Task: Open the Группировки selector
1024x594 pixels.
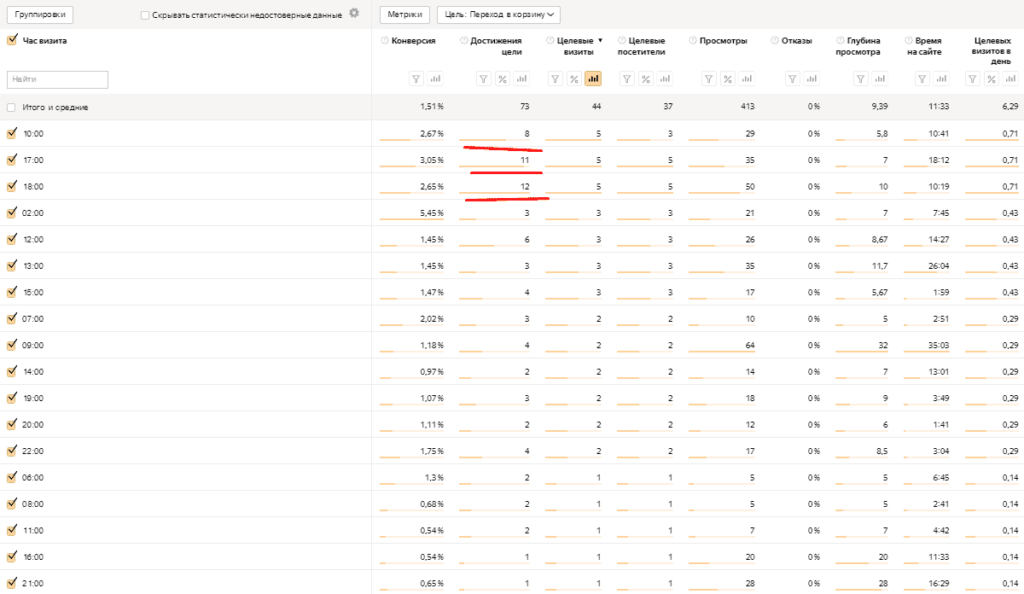Action: (x=38, y=15)
